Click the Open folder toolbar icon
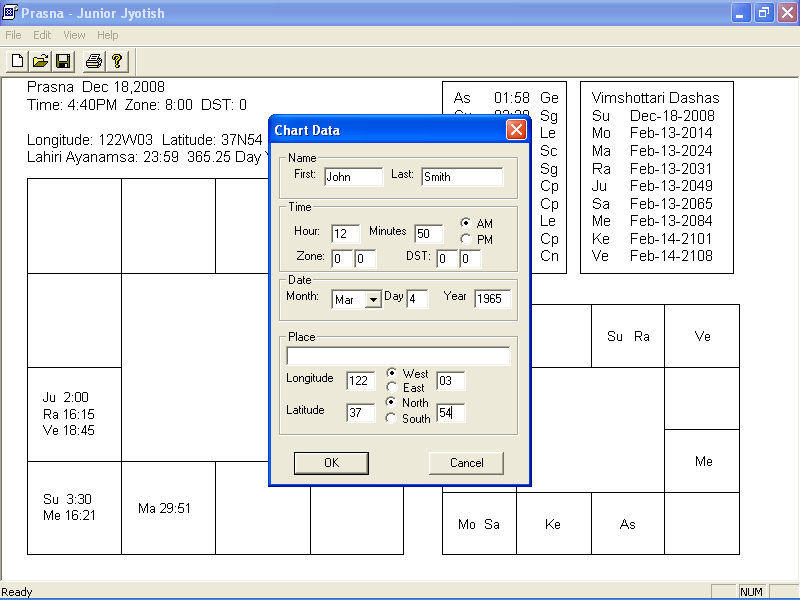The width and height of the screenshot is (800, 600). (x=40, y=61)
